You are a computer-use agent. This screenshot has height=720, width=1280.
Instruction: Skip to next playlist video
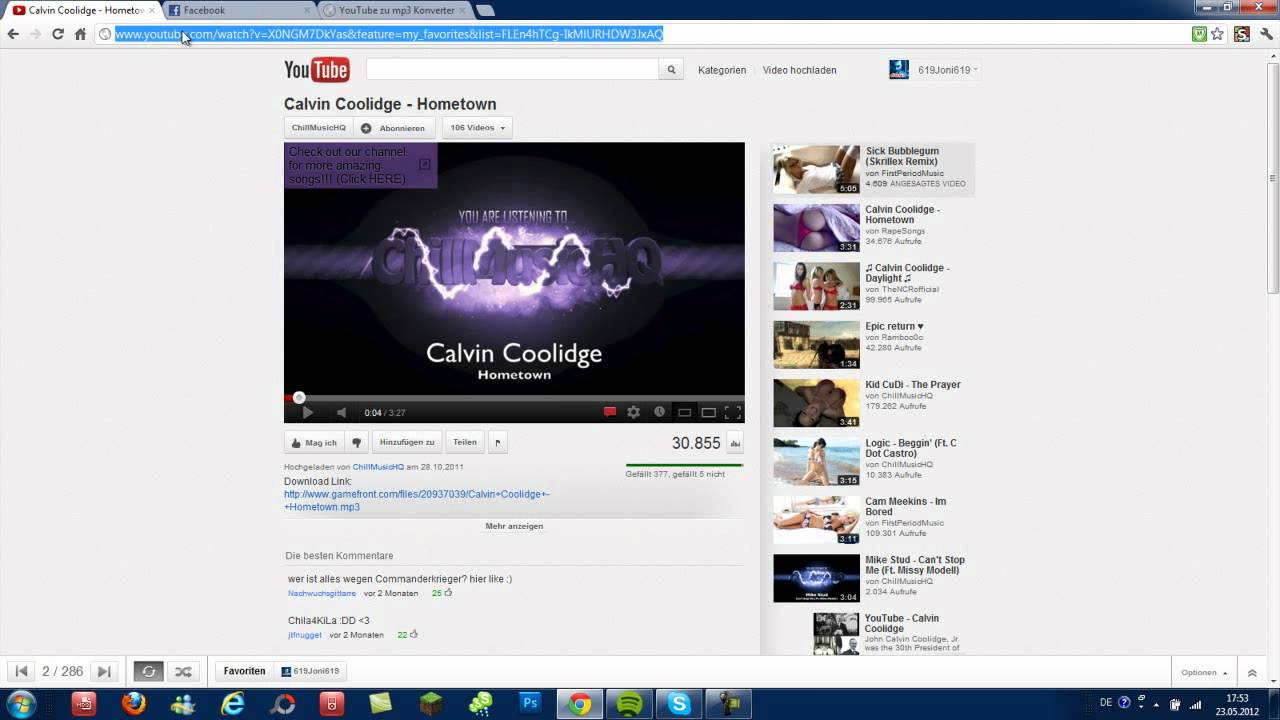(x=104, y=672)
